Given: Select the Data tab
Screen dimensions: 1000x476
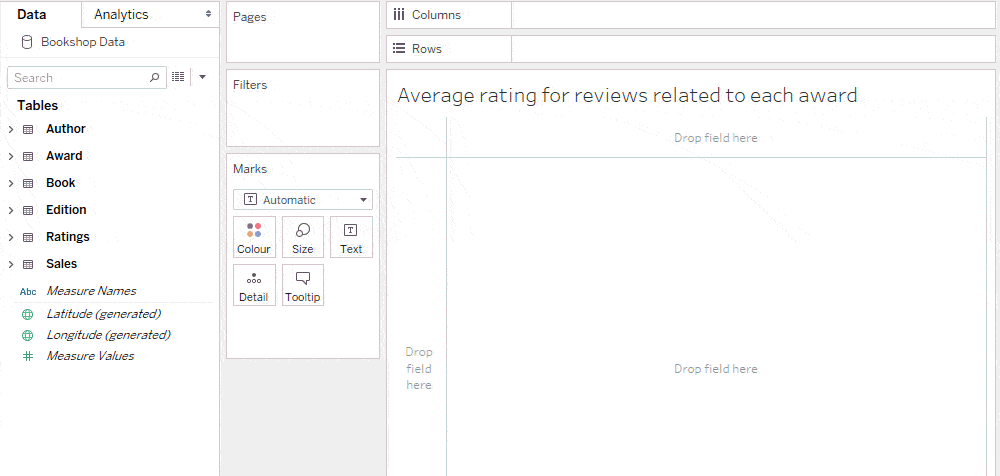Looking at the screenshot, I should click(32, 14).
